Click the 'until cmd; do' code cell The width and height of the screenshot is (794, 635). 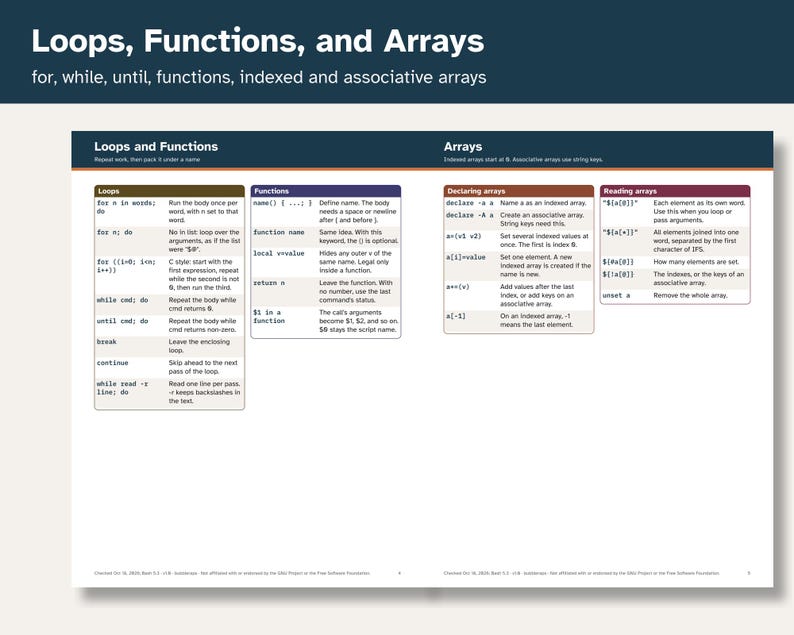click(123, 321)
